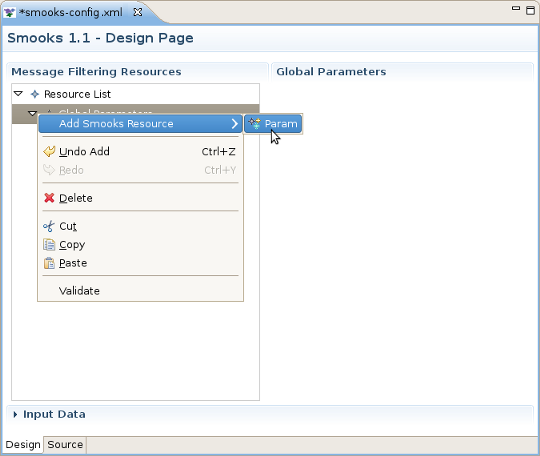Viewport: 540px width, 456px height.
Task: Click the Undo Add arrow icon
Action: coord(49,151)
